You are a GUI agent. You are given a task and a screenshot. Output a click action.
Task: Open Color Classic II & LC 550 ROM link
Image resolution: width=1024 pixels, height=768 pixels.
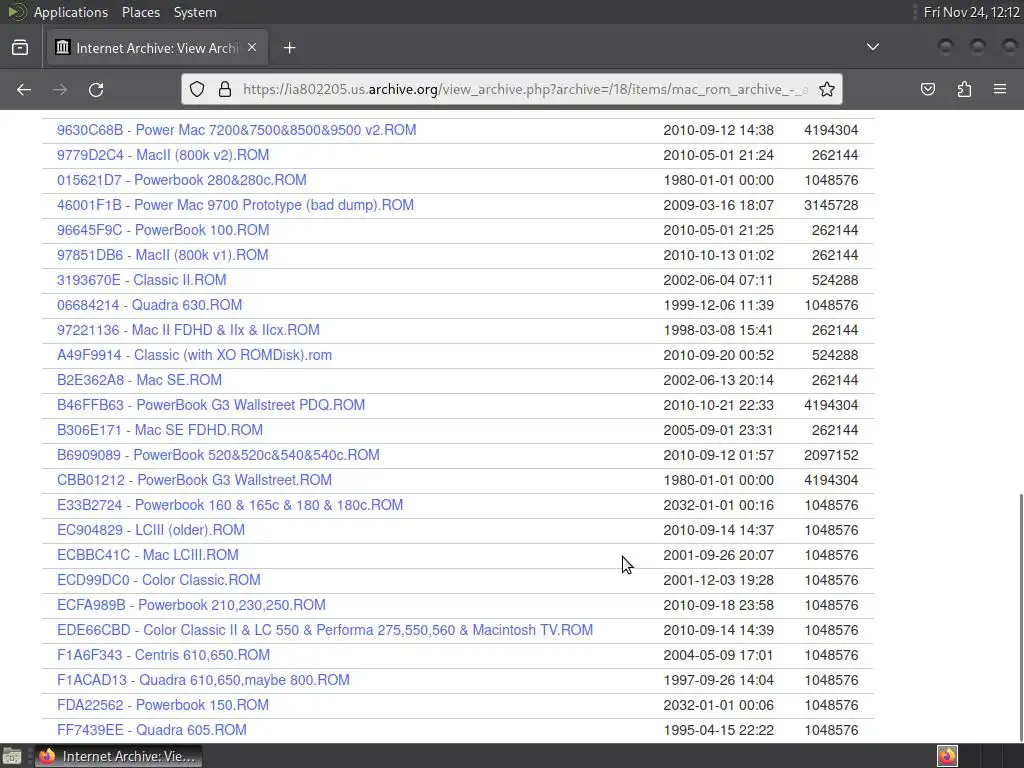pos(325,630)
